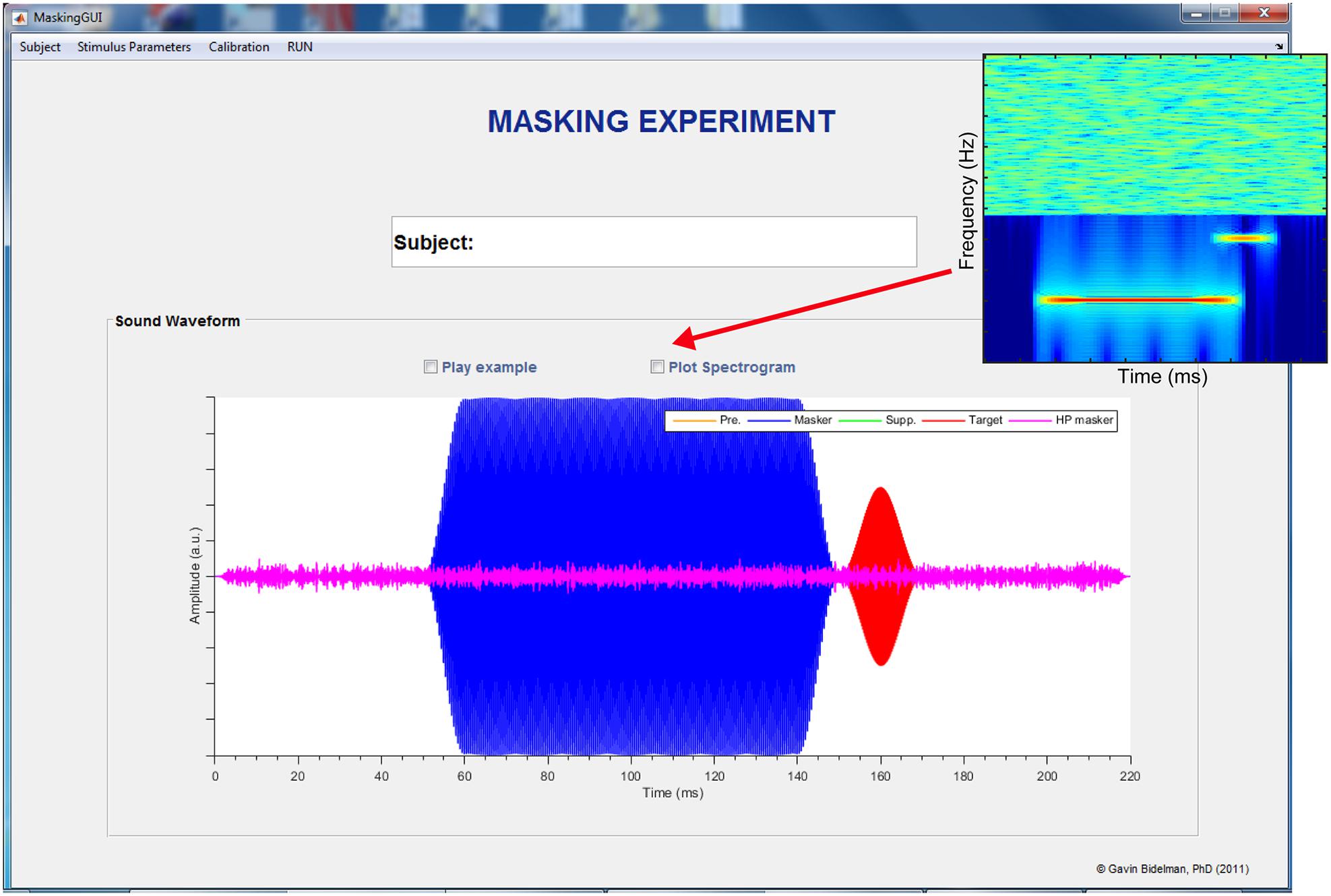Click the Target legend entry
This screenshot has width=1331, height=896.
tap(962, 420)
